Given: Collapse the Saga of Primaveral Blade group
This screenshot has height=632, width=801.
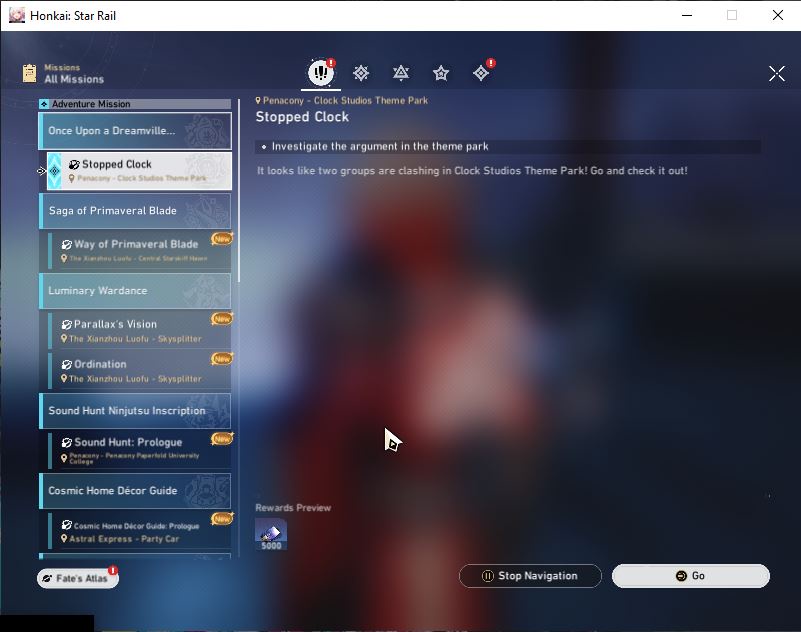Looking at the screenshot, I should click(x=135, y=210).
